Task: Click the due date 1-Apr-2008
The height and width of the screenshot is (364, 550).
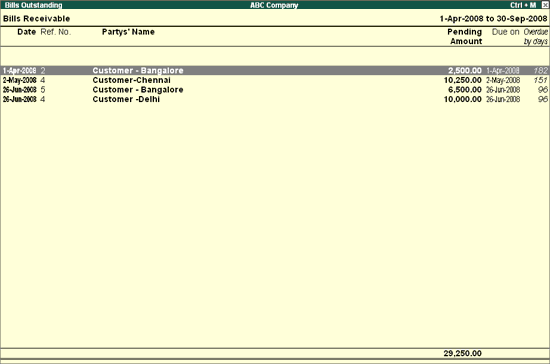Action: tap(503, 70)
